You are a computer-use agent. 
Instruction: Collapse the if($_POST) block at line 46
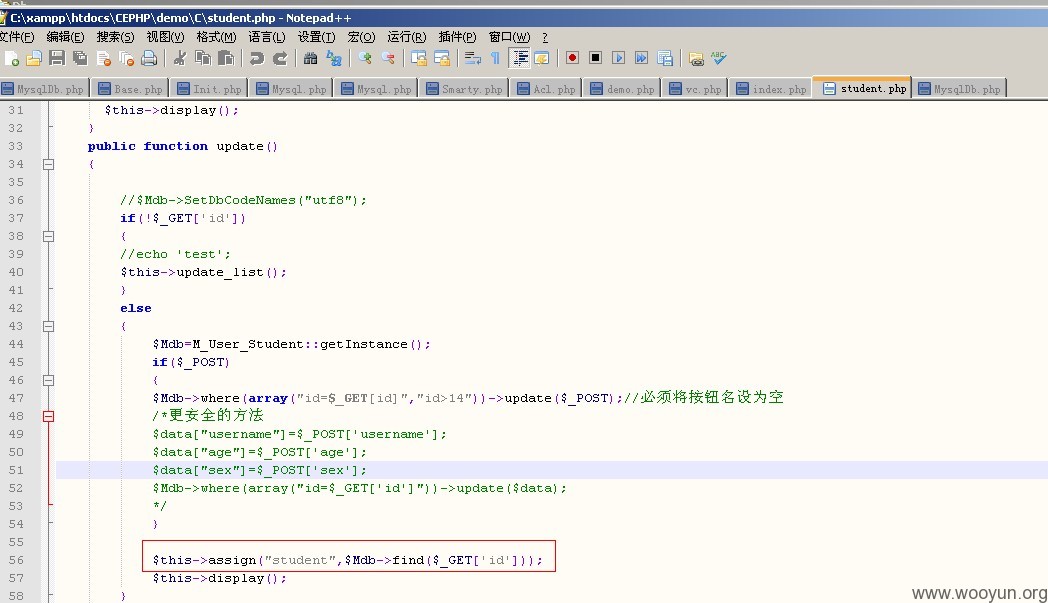48,380
